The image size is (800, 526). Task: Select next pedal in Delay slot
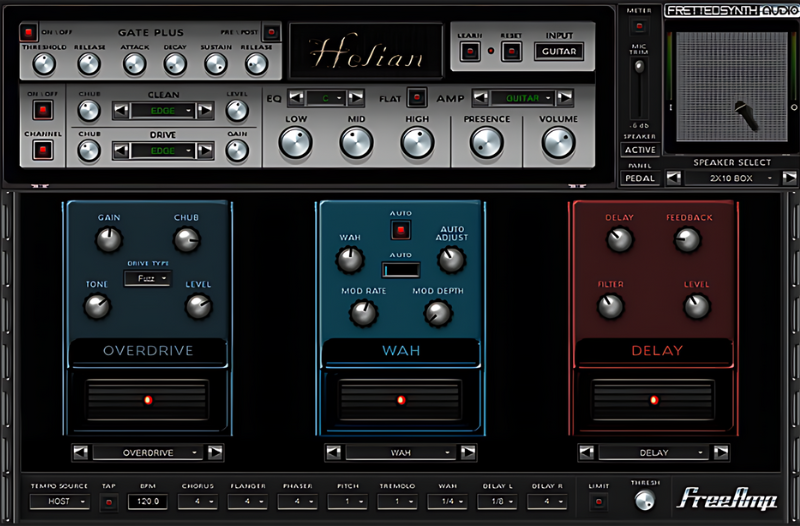click(x=720, y=452)
